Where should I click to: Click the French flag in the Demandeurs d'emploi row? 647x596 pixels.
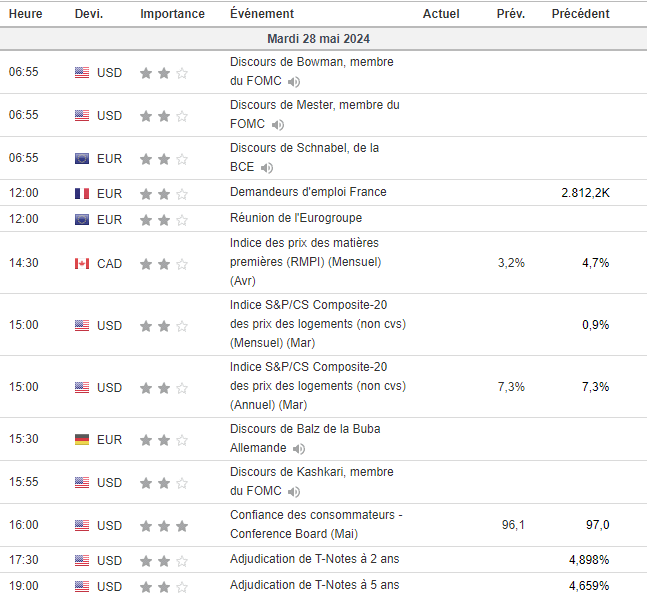click(x=82, y=193)
